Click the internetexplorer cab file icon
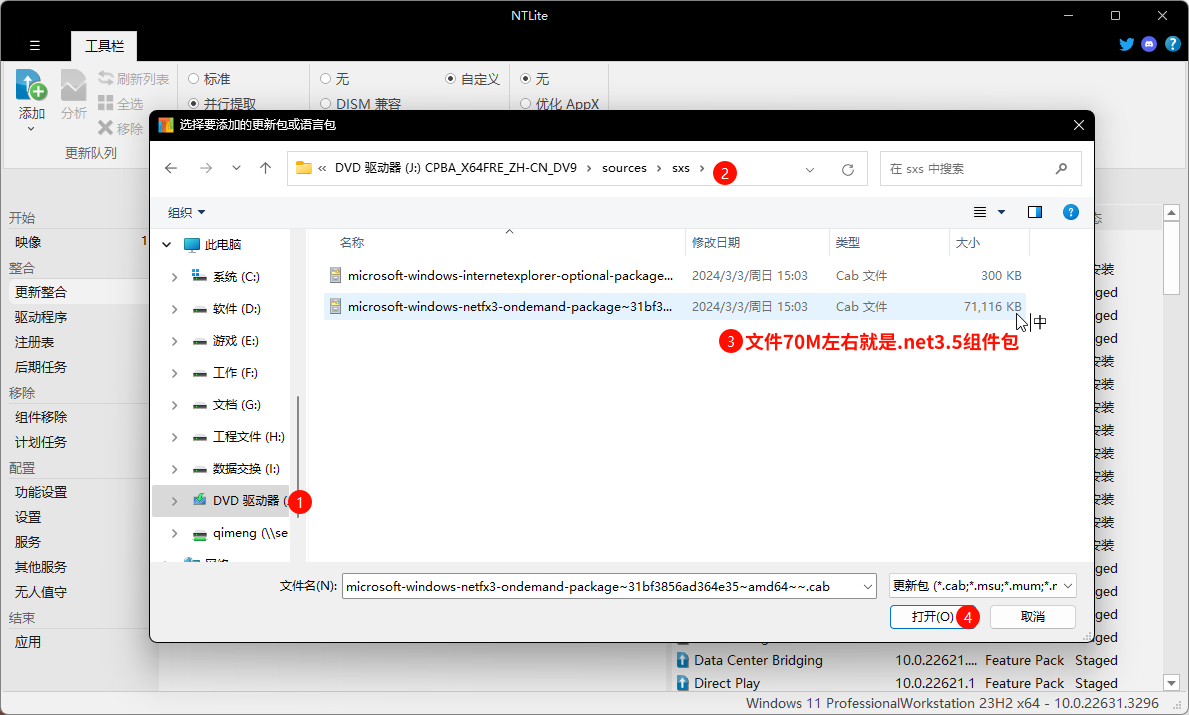This screenshot has height=715, width=1189. coord(335,275)
